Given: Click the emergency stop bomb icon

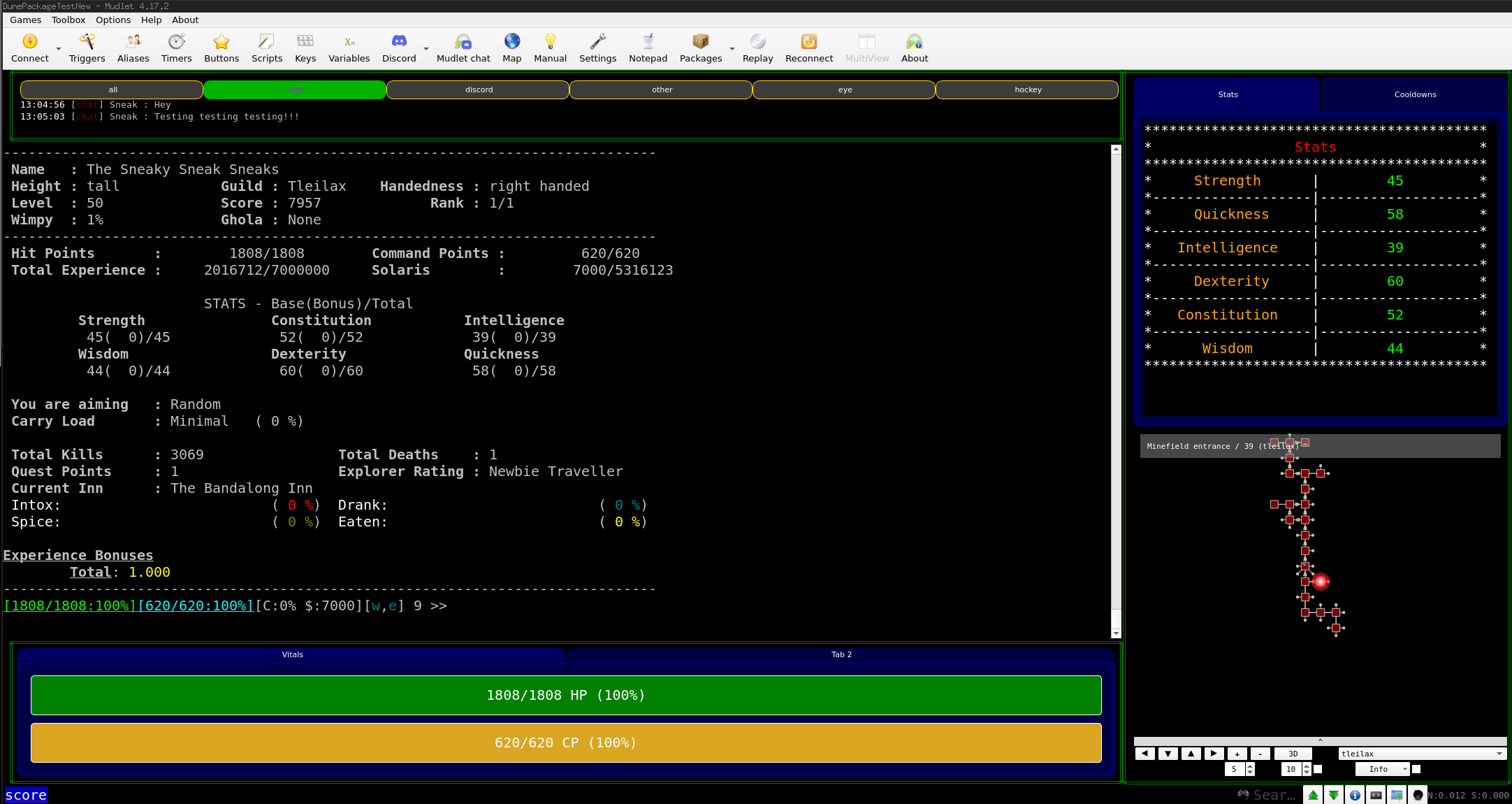Looking at the screenshot, I should [1418, 795].
